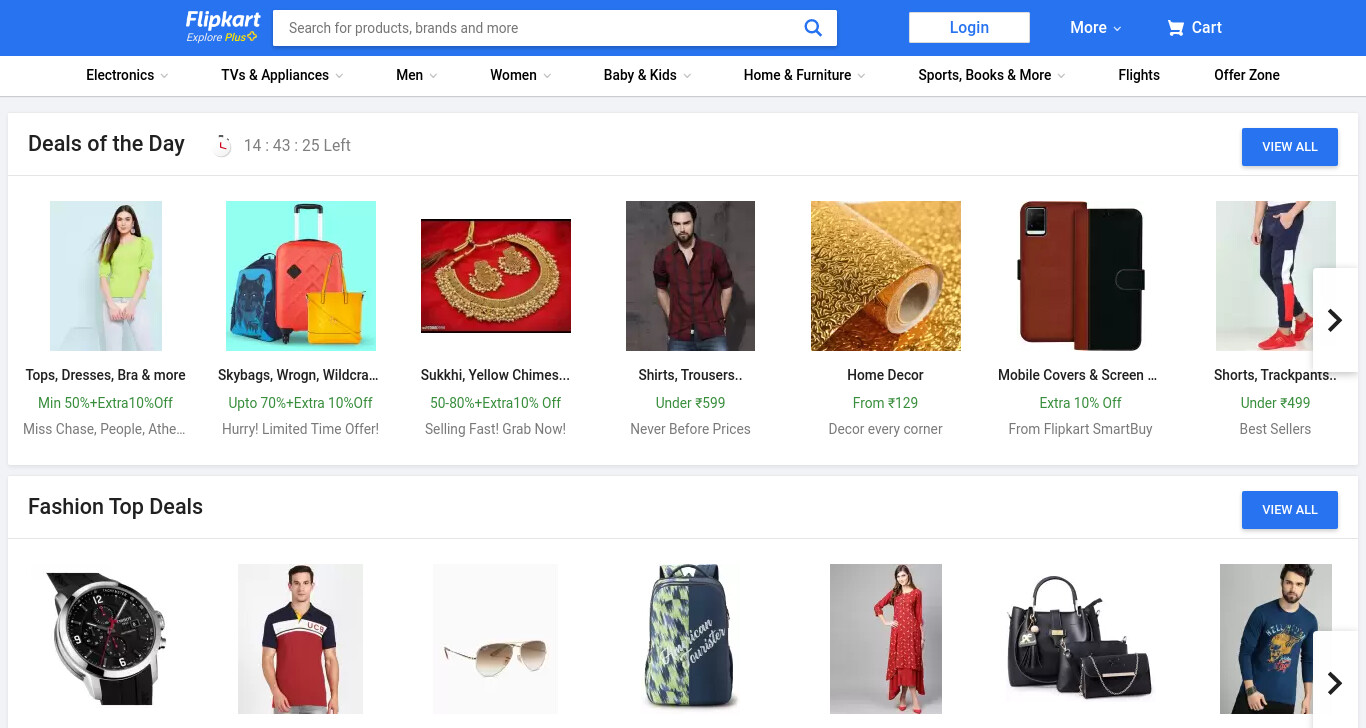Viewport: 1366px width, 728px height.
Task: Open the American Tourister backpack image
Action: click(690, 639)
